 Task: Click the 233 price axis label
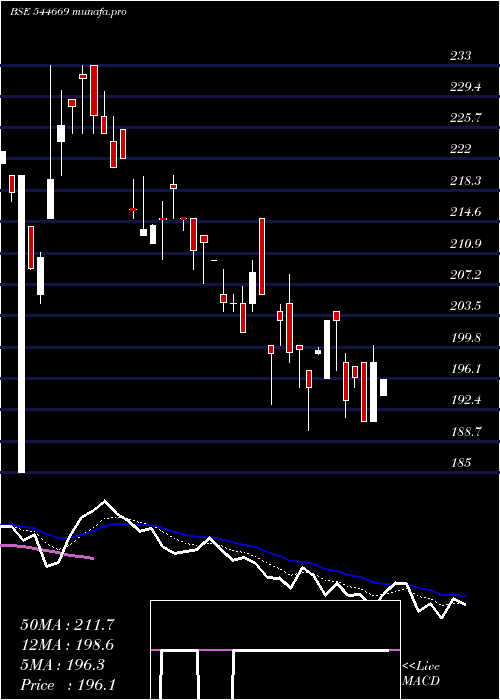tap(460, 56)
